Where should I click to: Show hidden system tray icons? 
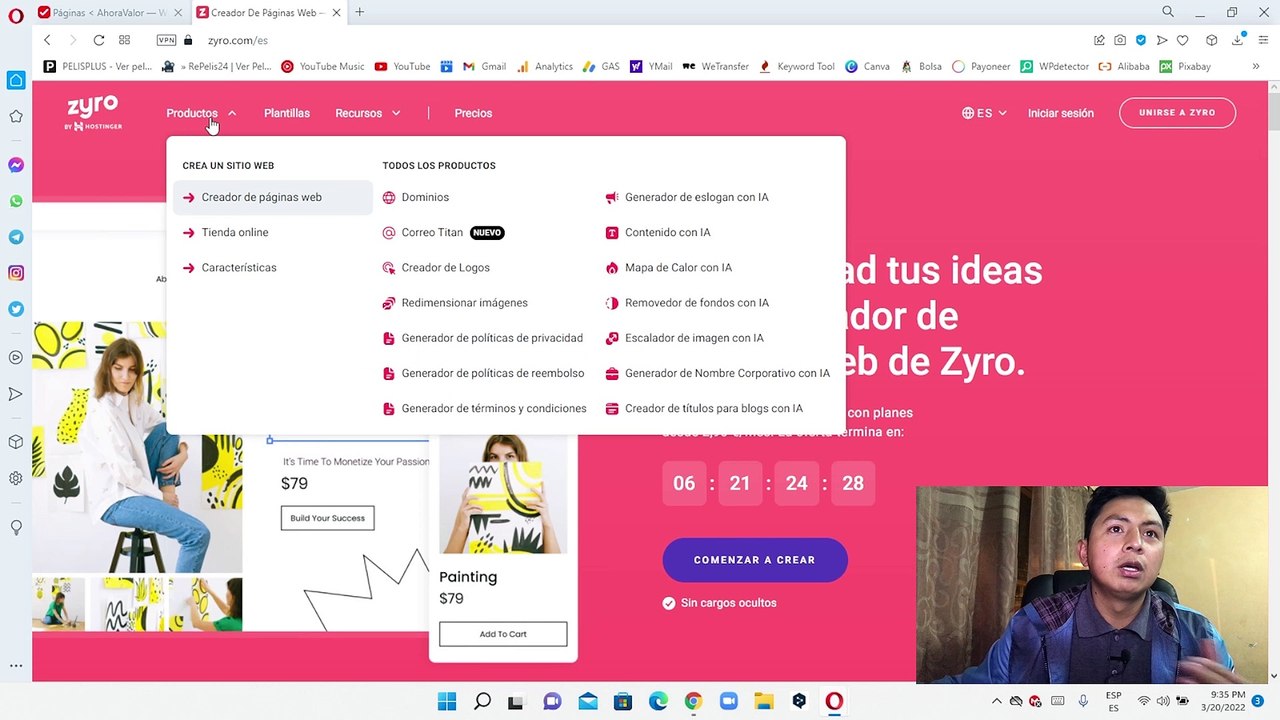996,701
